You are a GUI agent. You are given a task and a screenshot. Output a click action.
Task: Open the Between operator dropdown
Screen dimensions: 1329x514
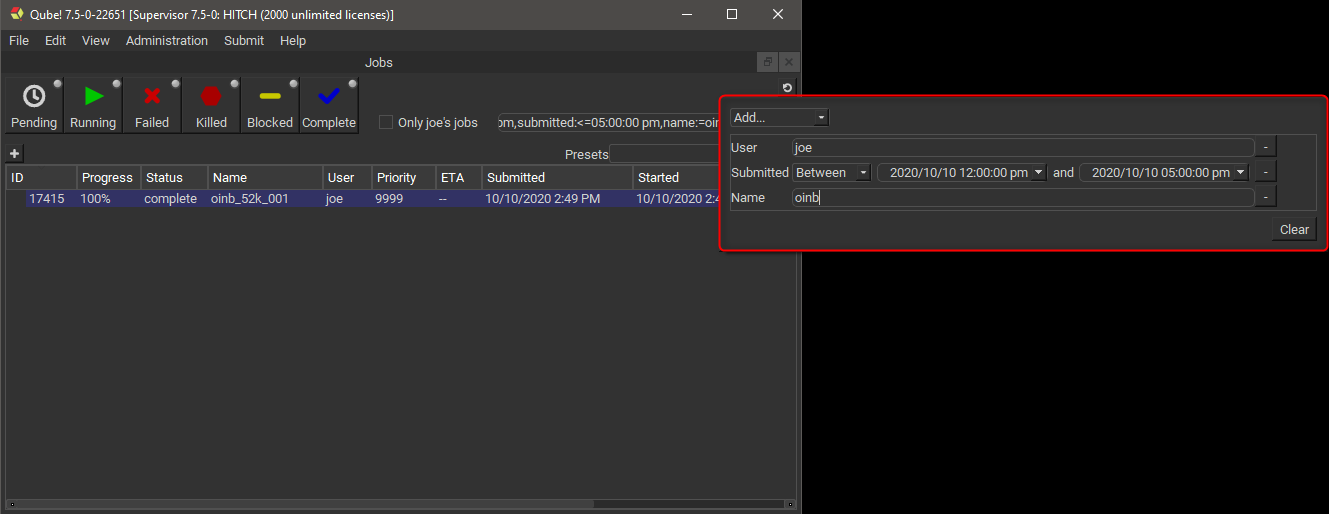(832, 173)
